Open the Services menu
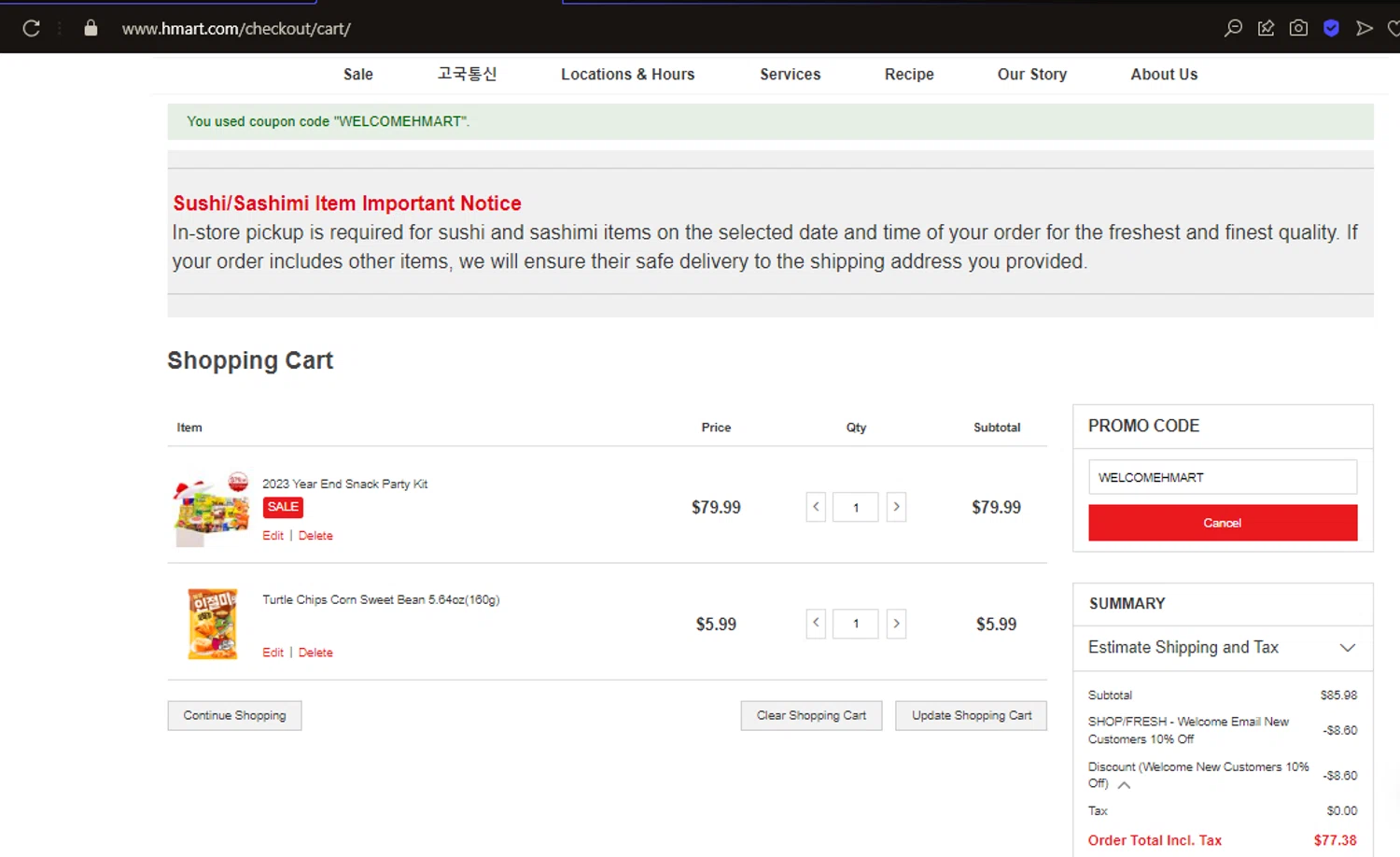 791,75
